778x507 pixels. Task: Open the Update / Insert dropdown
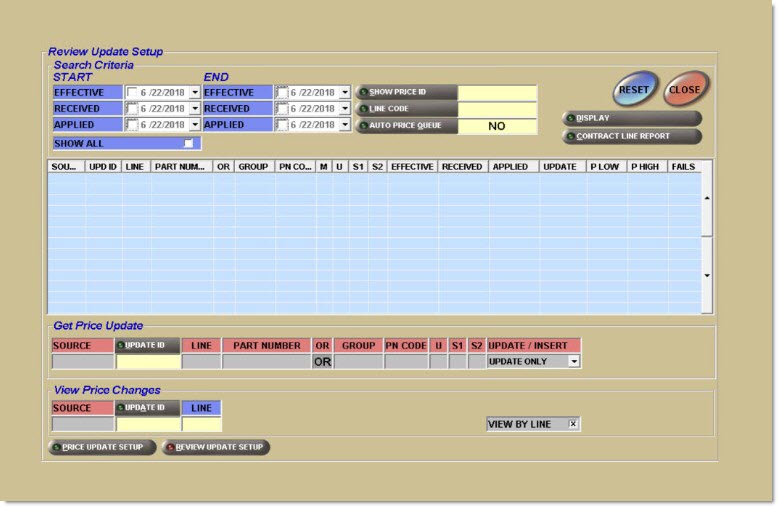pyautogui.click(x=574, y=362)
